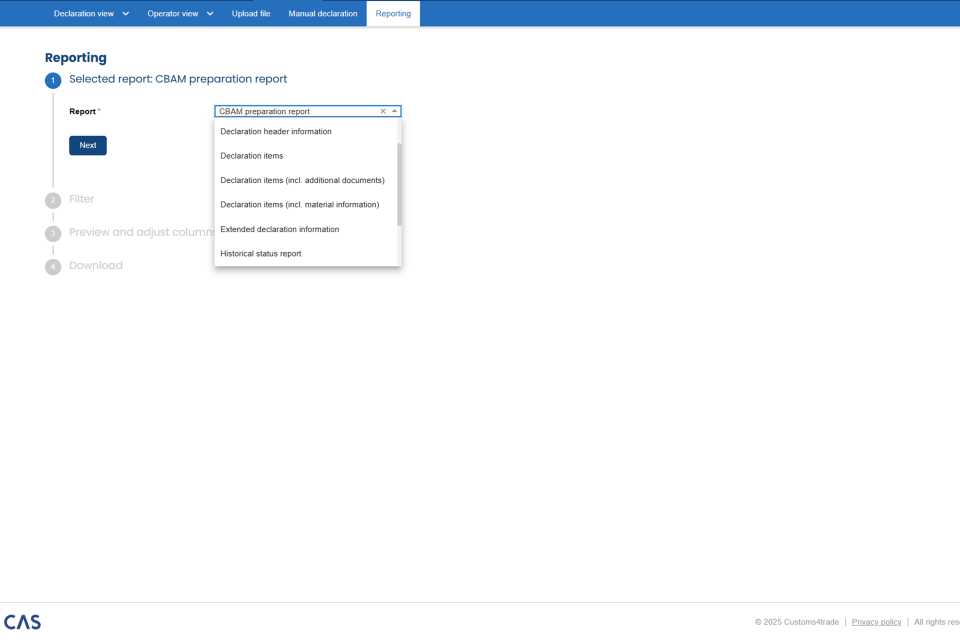Switch to the Reporting tab
Viewport: 960px width, 640px height.
coord(393,14)
